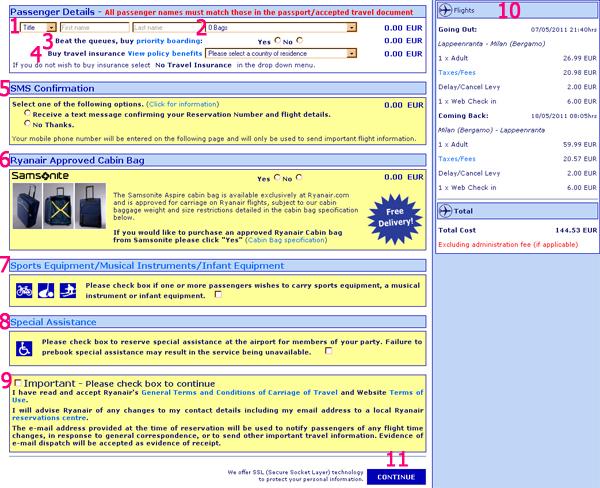Click the SMS Confirmation section header
Screen dimensions: 600x488
point(217,88)
